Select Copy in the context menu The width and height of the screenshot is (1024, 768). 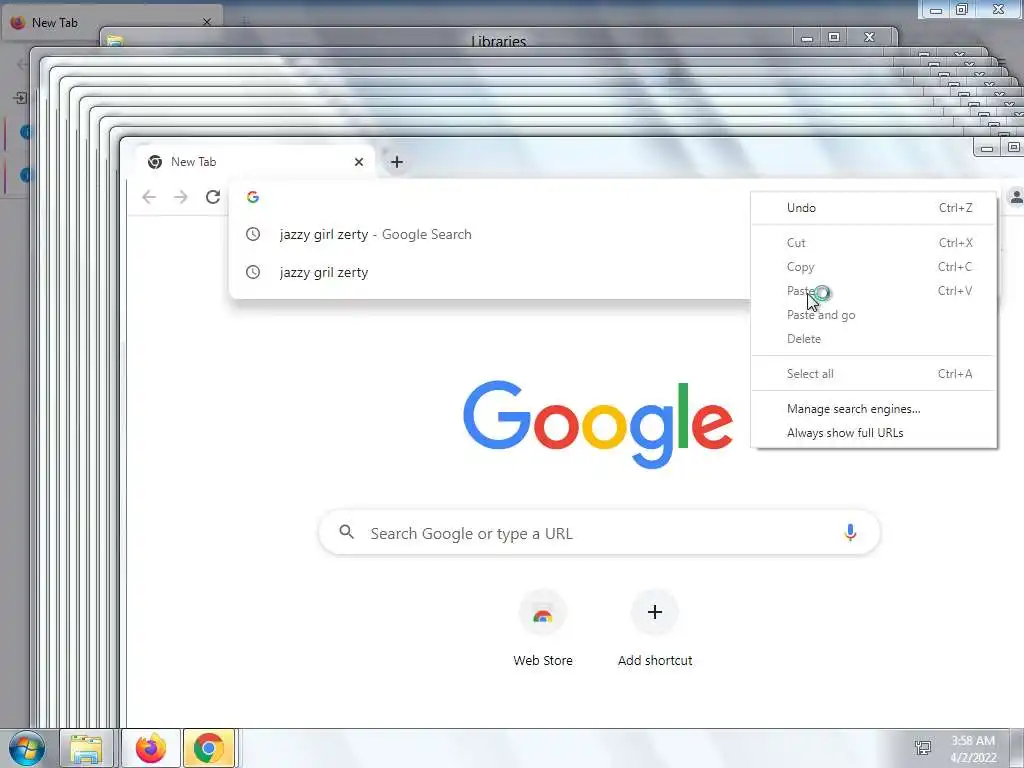[874, 267]
